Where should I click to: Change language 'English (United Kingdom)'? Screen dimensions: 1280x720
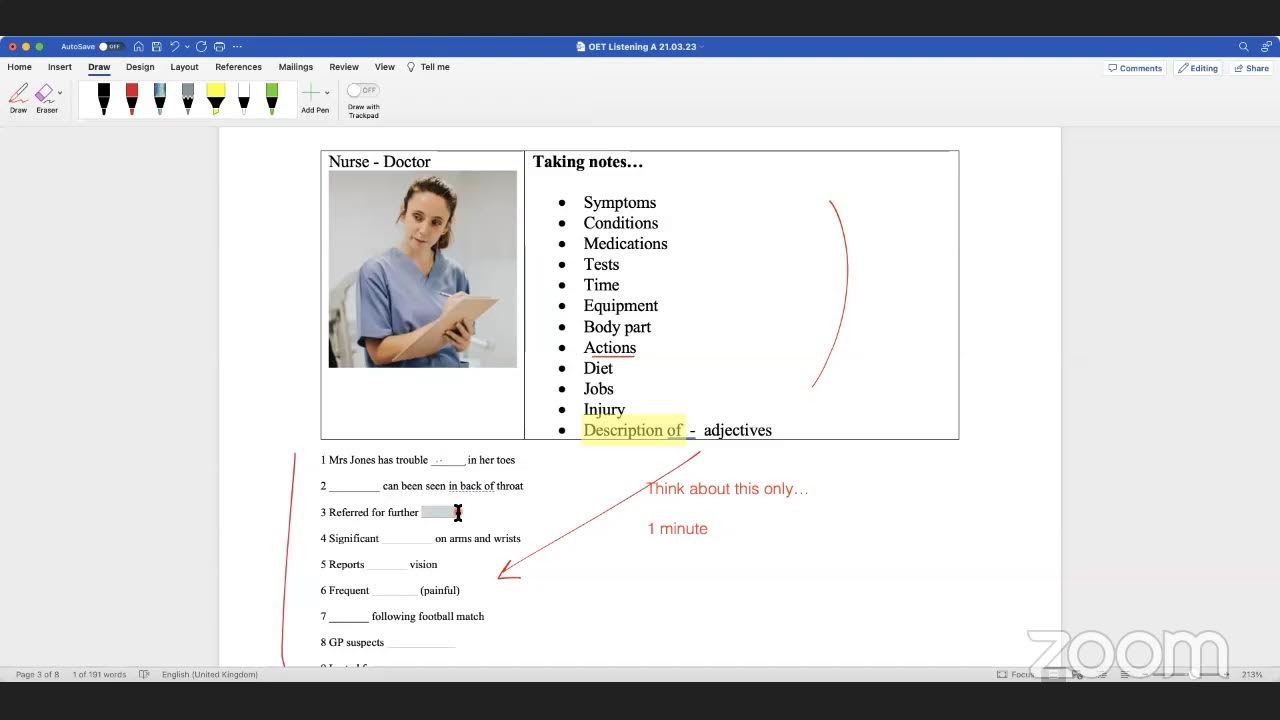coord(210,675)
